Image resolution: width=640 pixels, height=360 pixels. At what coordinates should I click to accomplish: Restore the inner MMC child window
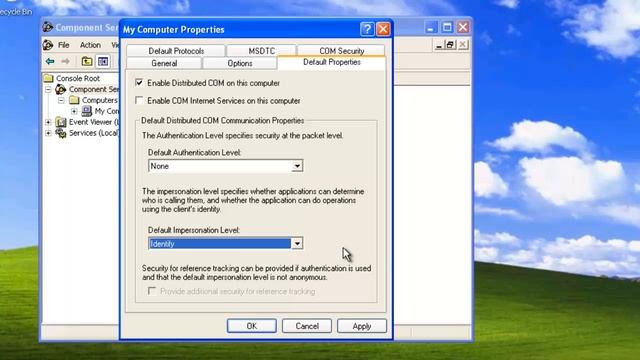tap(450, 45)
